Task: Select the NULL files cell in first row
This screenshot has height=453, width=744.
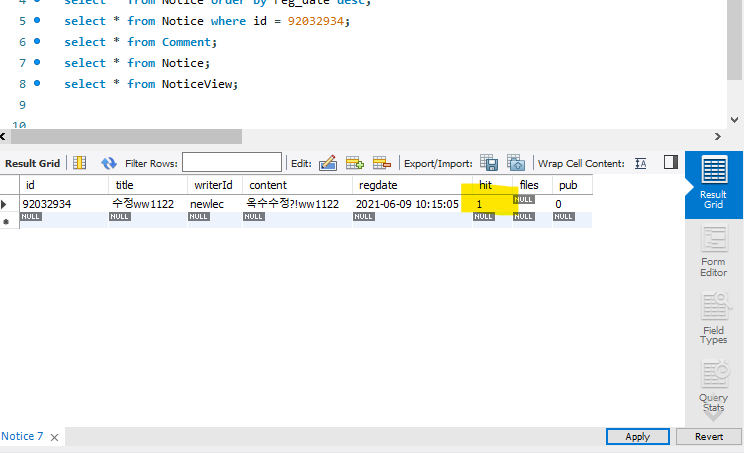Action: (532, 204)
